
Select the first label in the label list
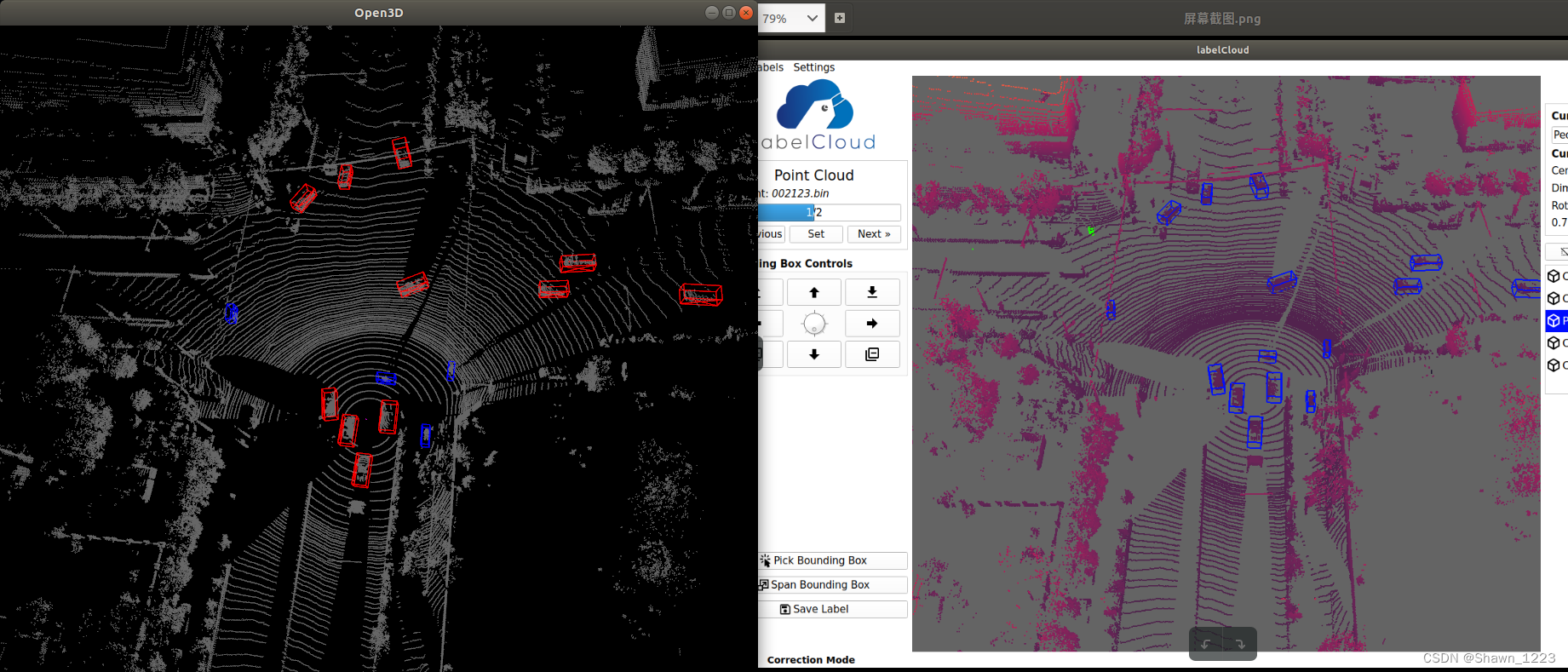tap(1555, 276)
